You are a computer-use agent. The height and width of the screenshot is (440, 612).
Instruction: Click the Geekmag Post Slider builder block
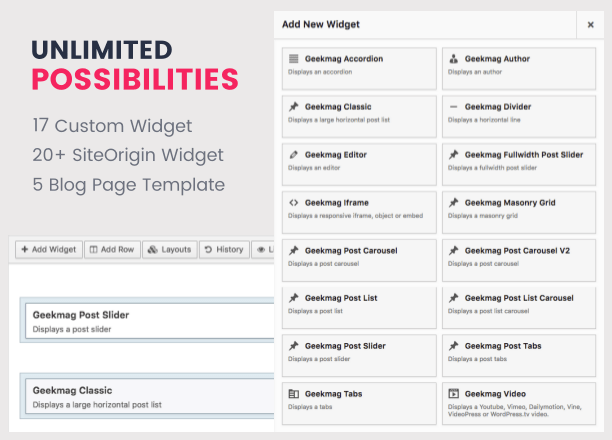(148, 321)
